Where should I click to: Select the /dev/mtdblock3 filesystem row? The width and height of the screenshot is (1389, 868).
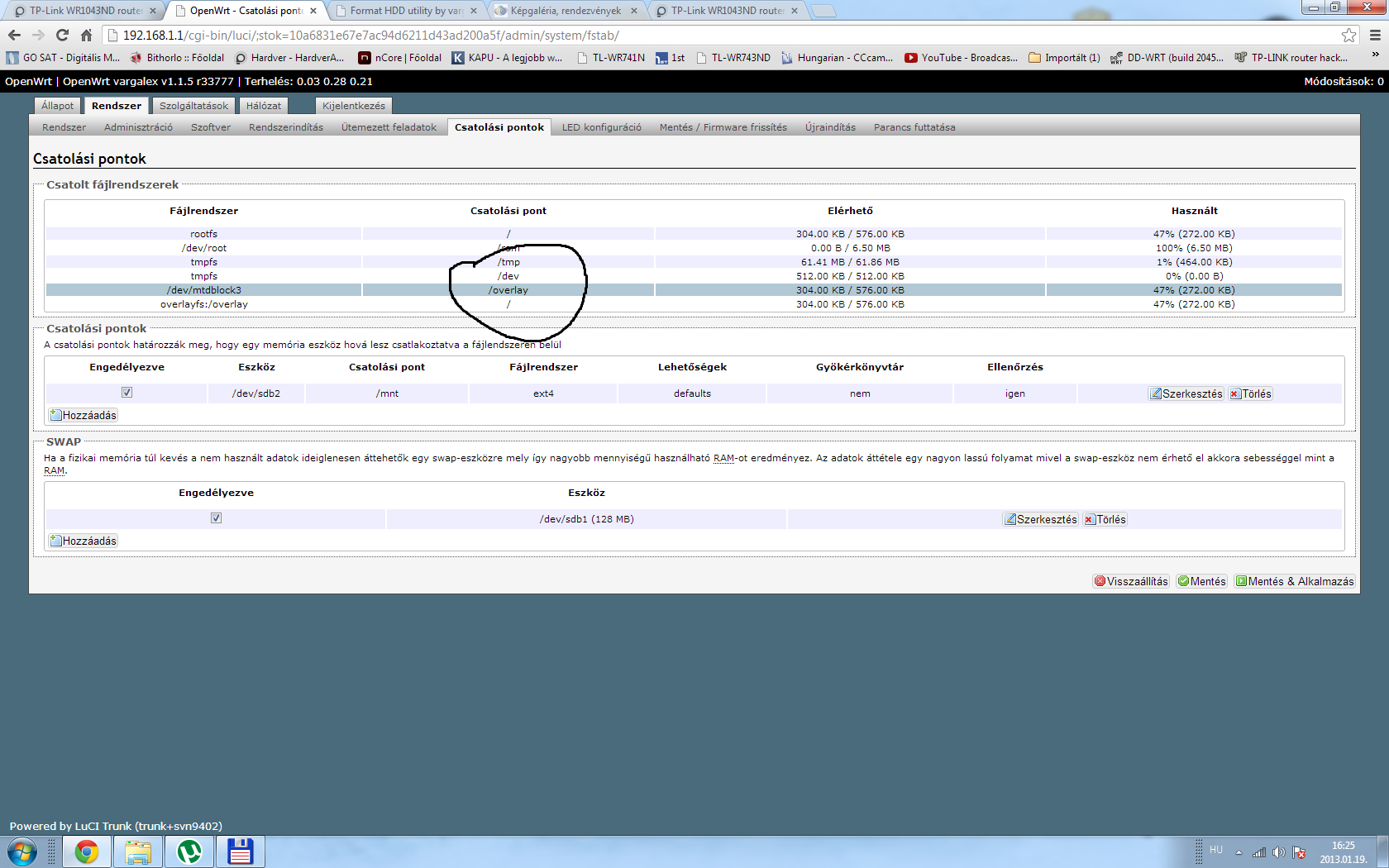click(x=694, y=290)
